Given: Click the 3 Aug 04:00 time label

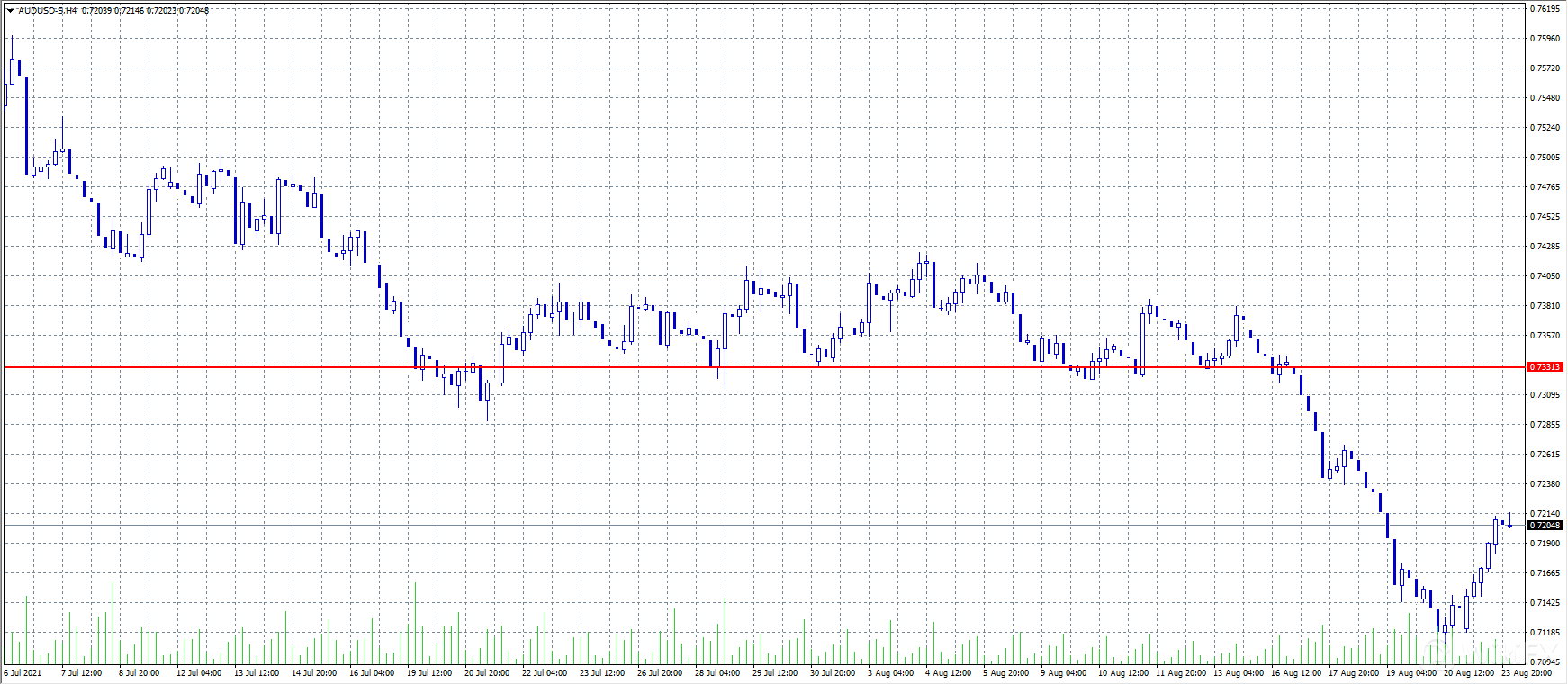Looking at the screenshot, I should pos(890,673).
